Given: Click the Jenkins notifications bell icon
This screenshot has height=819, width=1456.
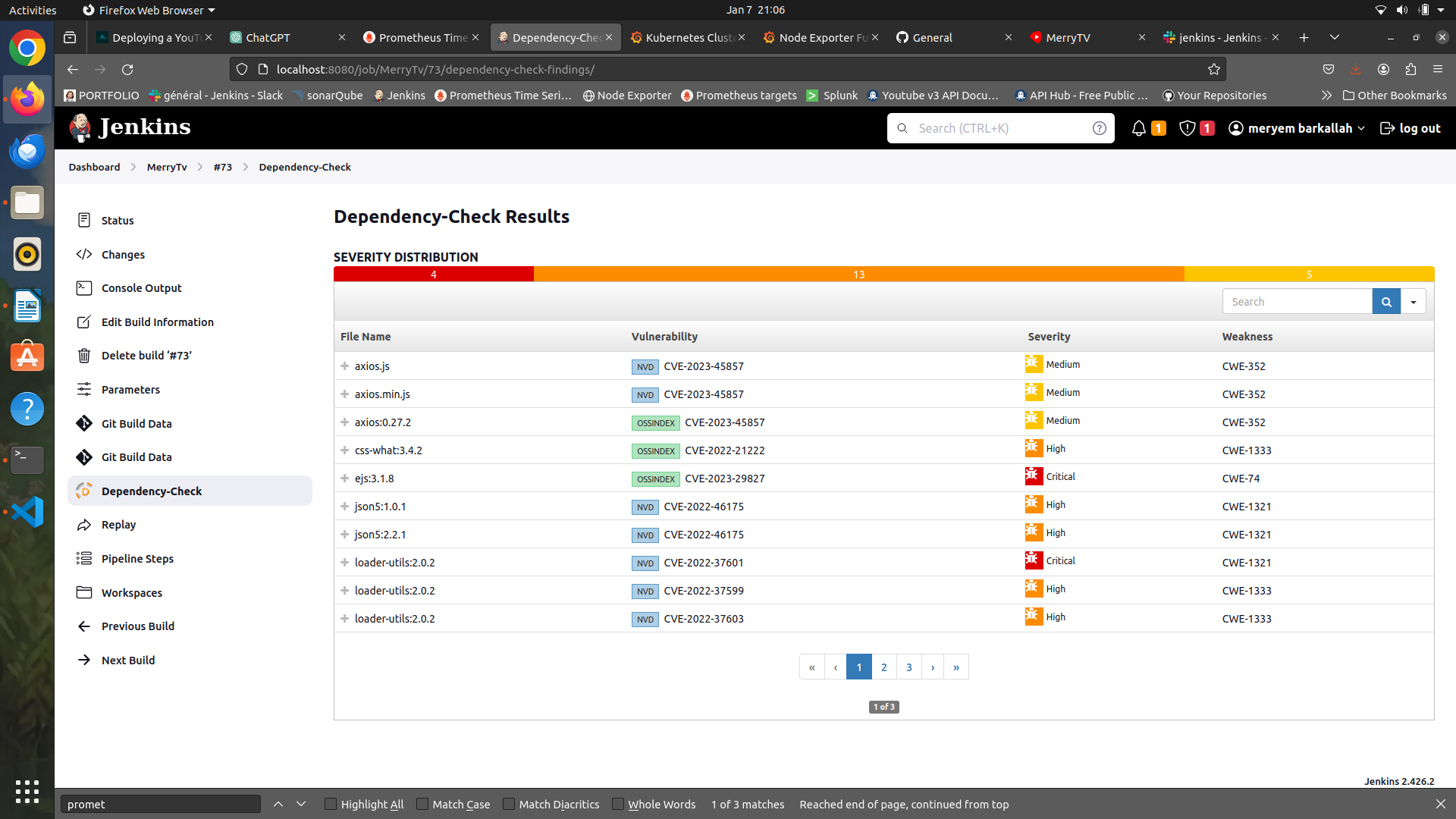Looking at the screenshot, I should point(1138,128).
